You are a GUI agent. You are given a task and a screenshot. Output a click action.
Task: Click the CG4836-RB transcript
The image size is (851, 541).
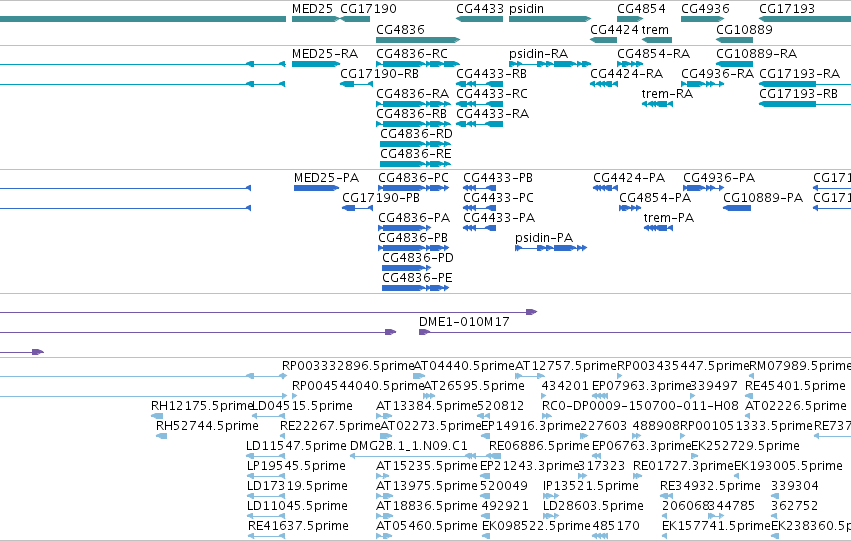click(x=412, y=124)
